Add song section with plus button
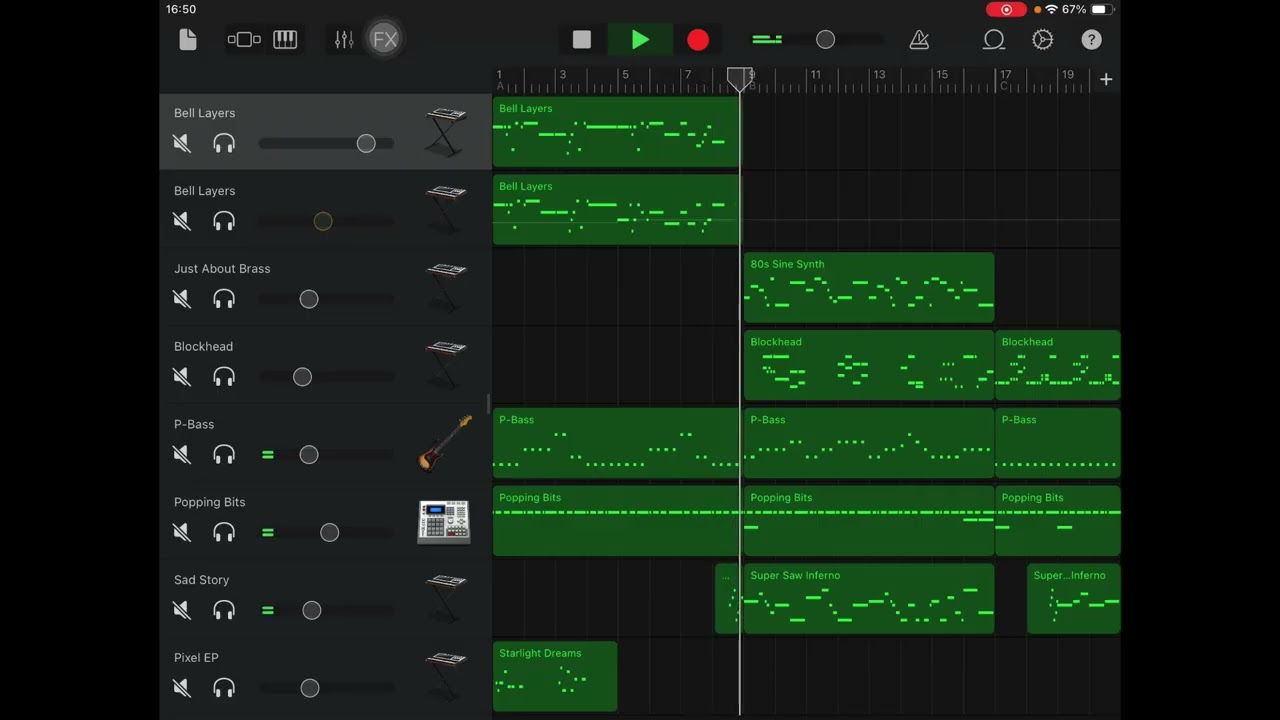The width and height of the screenshot is (1280, 720). pyautogui.click(x=1106, y=80)
